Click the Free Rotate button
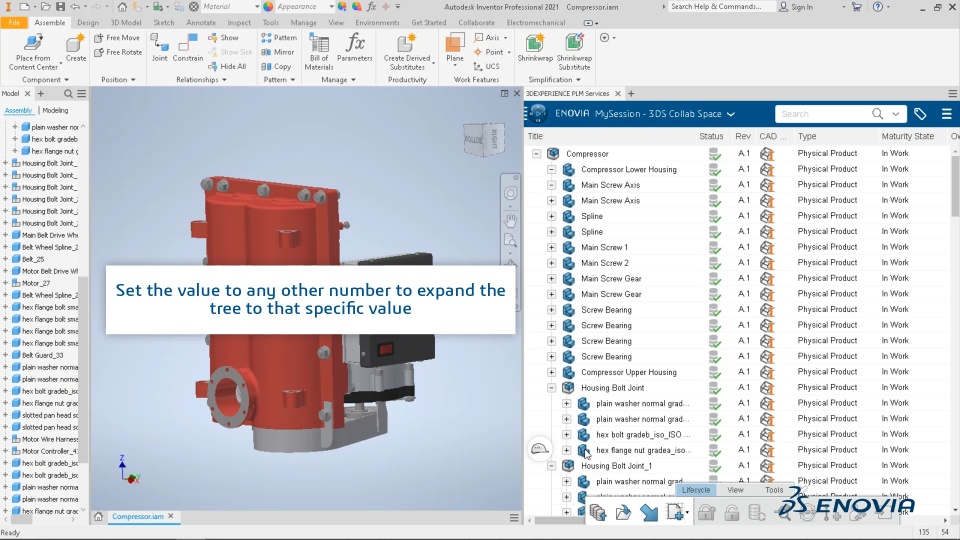Viewport: 960px width, 540px height. [118, 53]
